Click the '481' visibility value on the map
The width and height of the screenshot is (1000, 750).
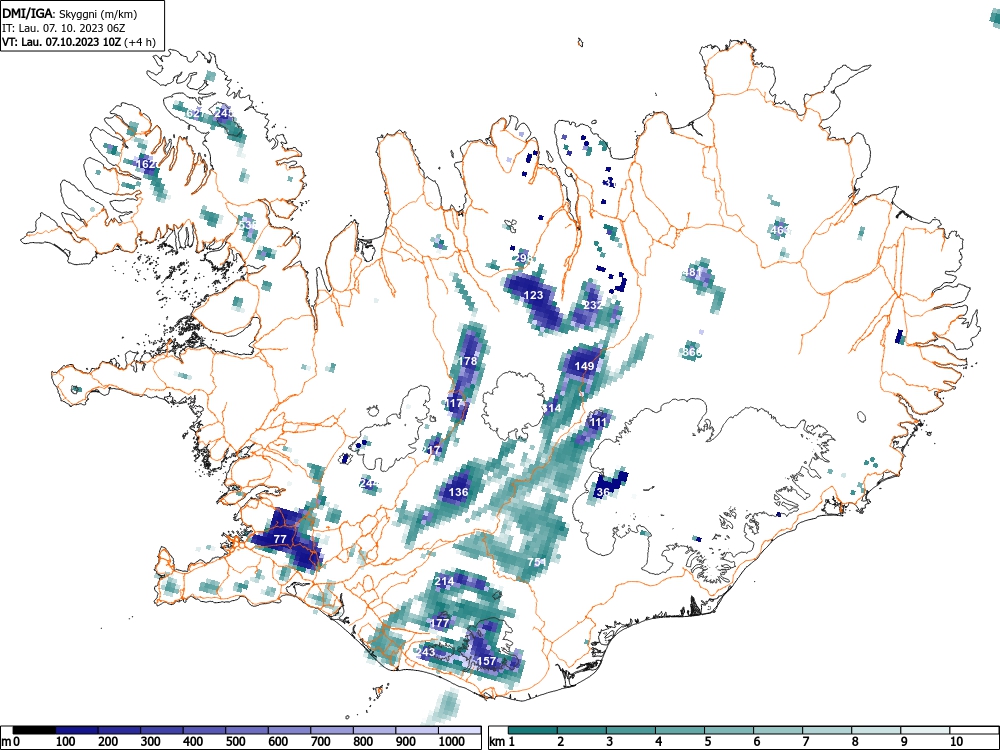pyautogui.click(x=692, y=272)
